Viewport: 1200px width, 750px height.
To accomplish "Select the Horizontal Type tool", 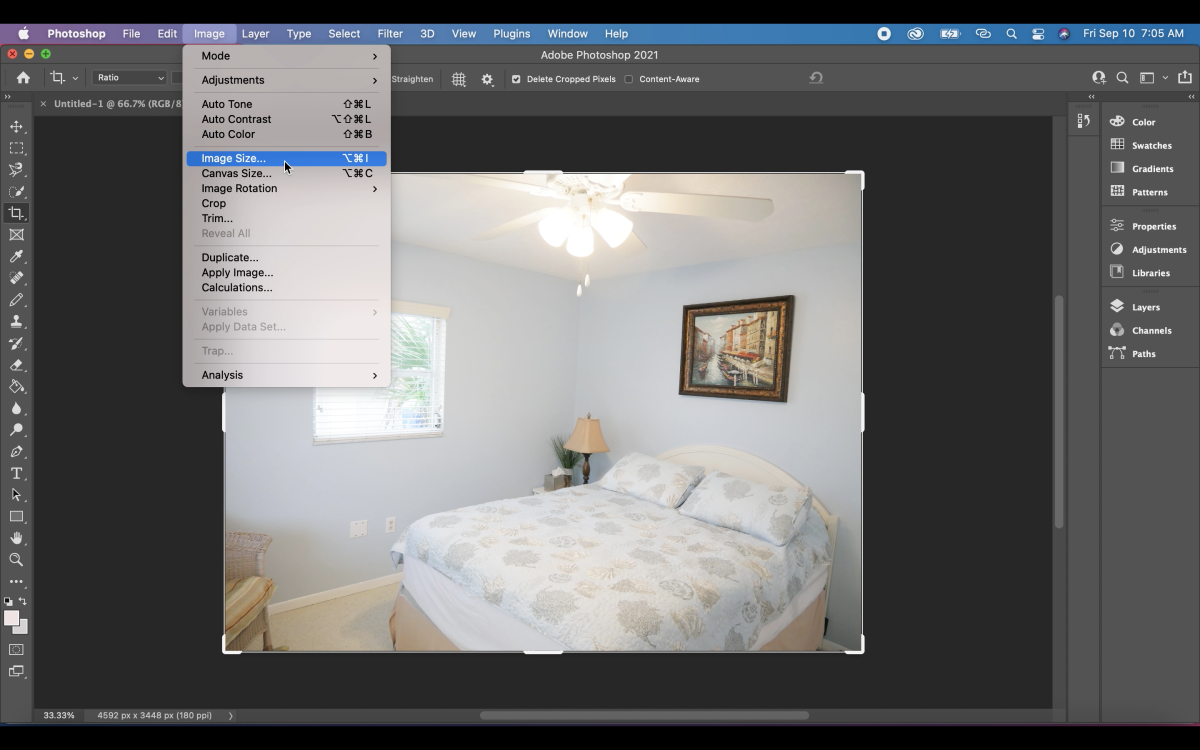I will tap(16, 474).
